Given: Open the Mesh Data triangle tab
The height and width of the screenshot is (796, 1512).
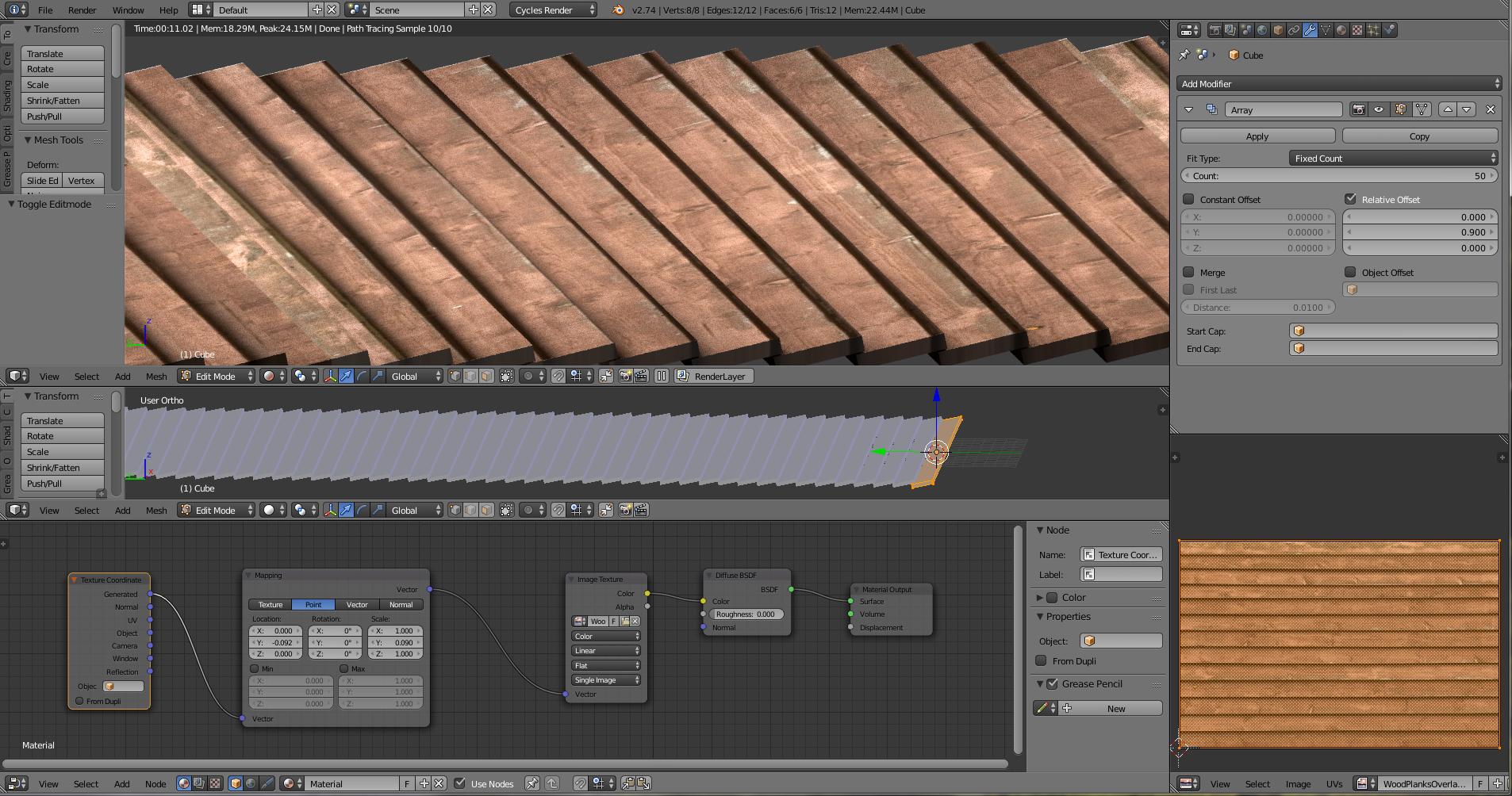Looking at the screenshot, I should [1326, 30].
